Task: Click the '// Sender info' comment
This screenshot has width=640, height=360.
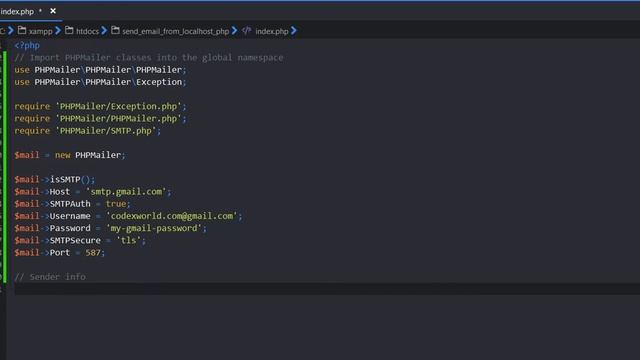Action: 50,277
